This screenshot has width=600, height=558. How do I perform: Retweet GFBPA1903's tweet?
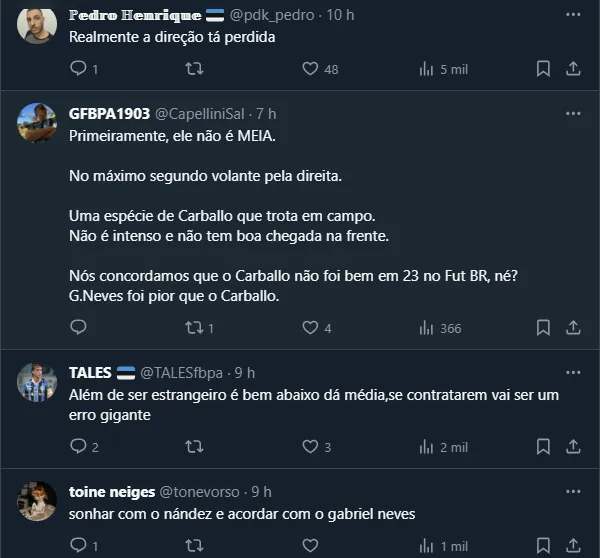pyautogui.click(x=196, y=328)
